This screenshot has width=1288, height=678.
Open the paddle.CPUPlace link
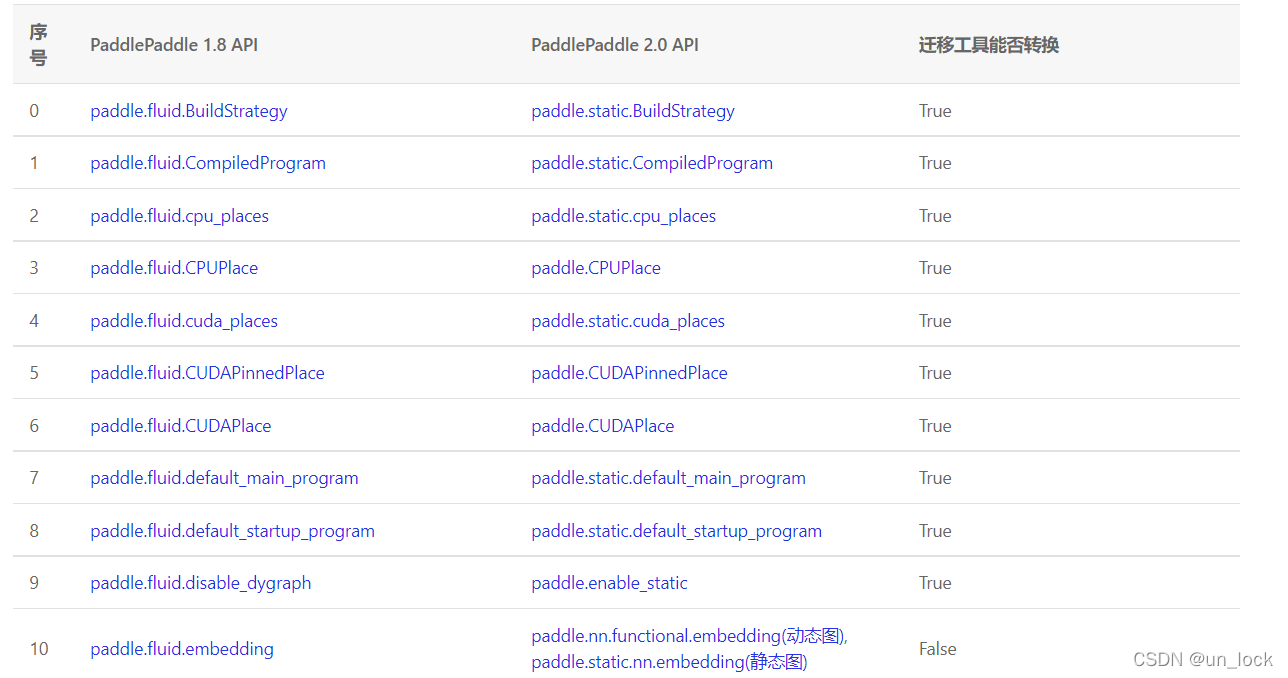596,268
